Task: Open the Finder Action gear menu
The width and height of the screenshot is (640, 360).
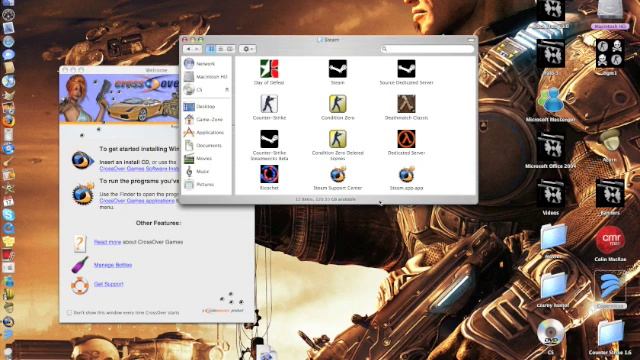Action: pyautogui.click(x=247, y=49)
